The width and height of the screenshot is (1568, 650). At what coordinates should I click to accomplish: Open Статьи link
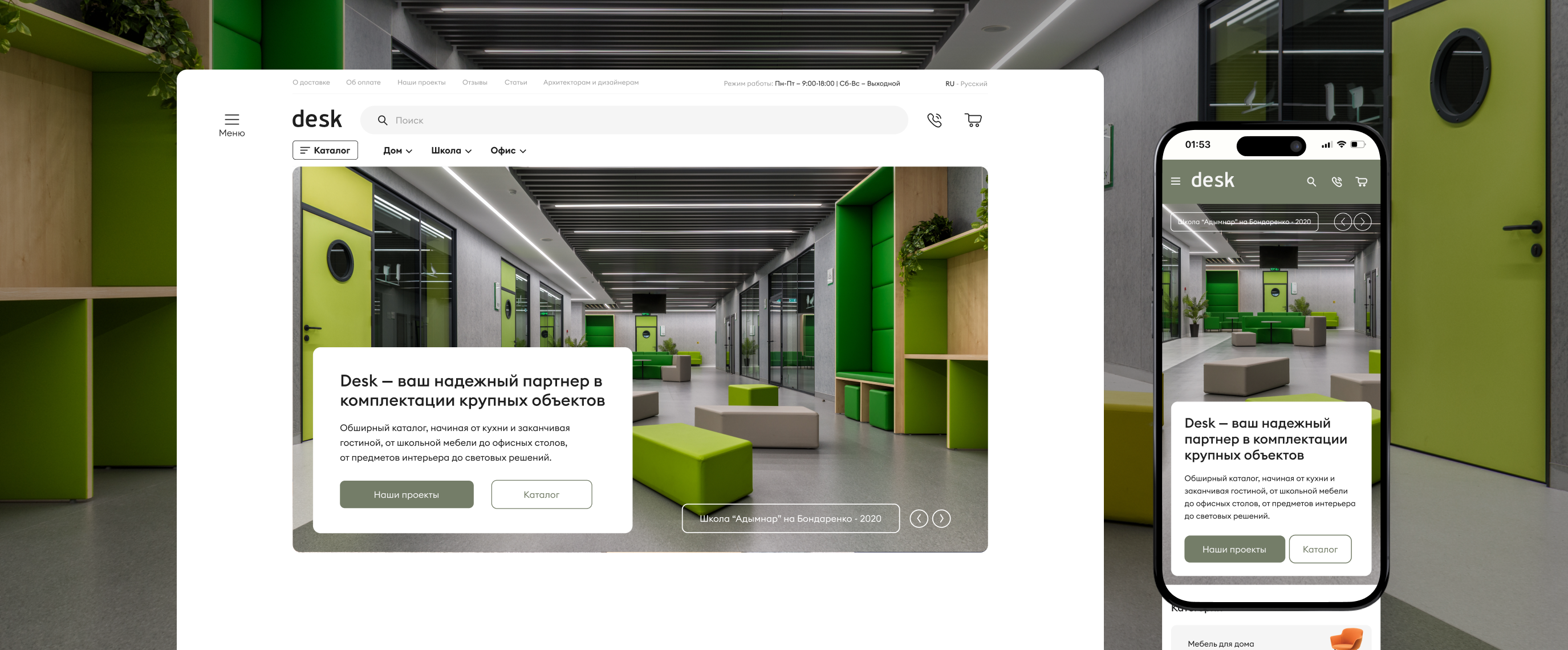tap(515, 83)
